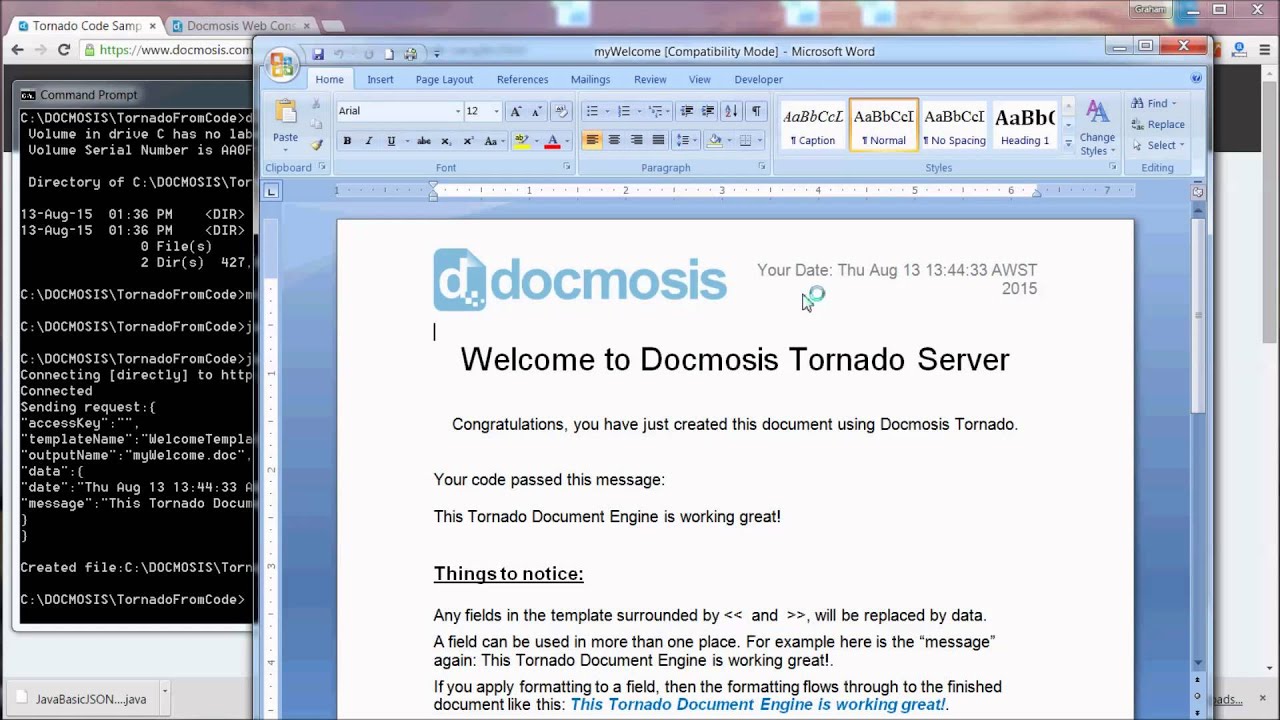
Task: Click the Cut scissors icon in Clipboard group
Action: [316, 104]
